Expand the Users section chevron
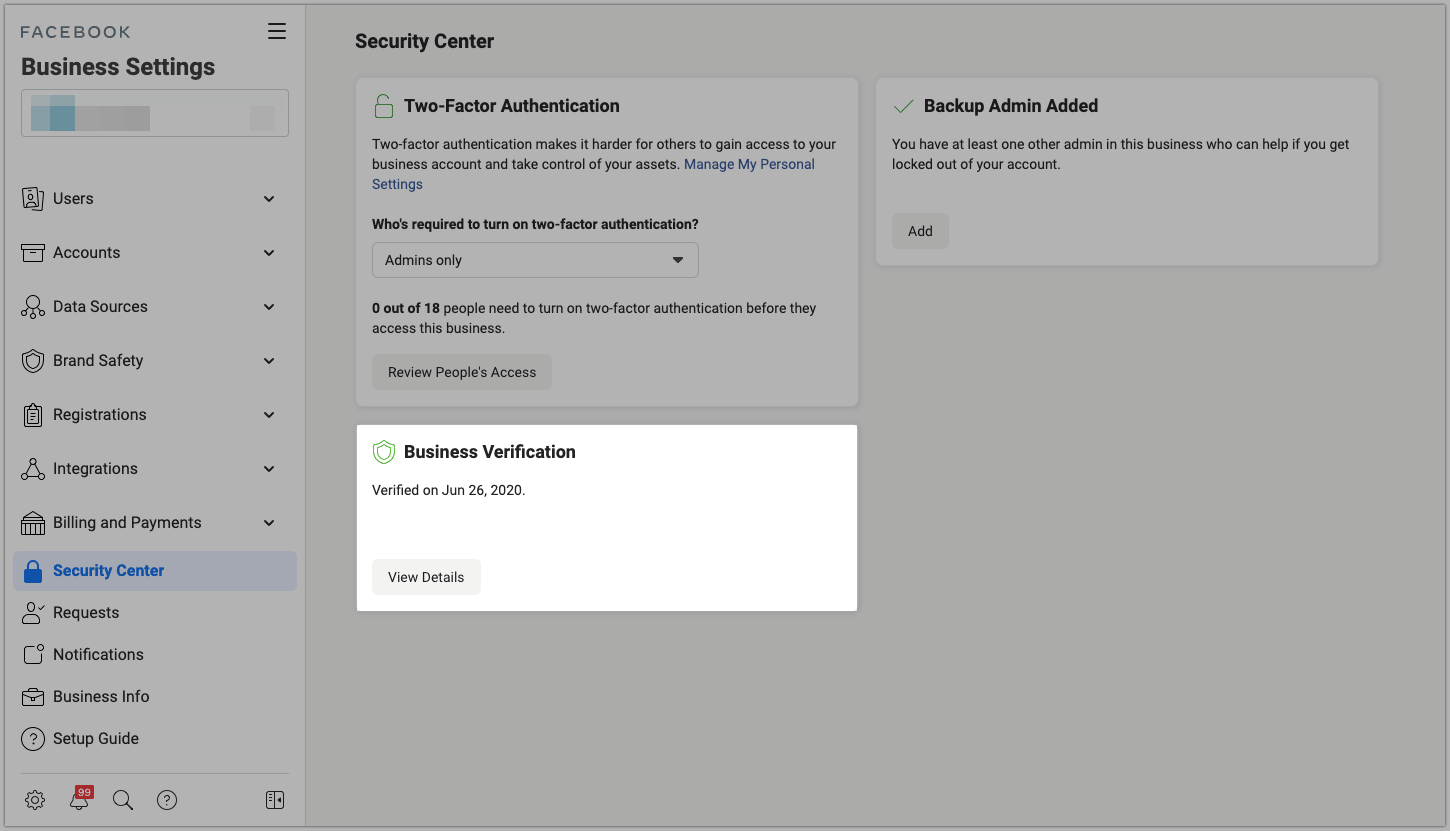This screenshot has height=831, width=1450. [269, 199]
